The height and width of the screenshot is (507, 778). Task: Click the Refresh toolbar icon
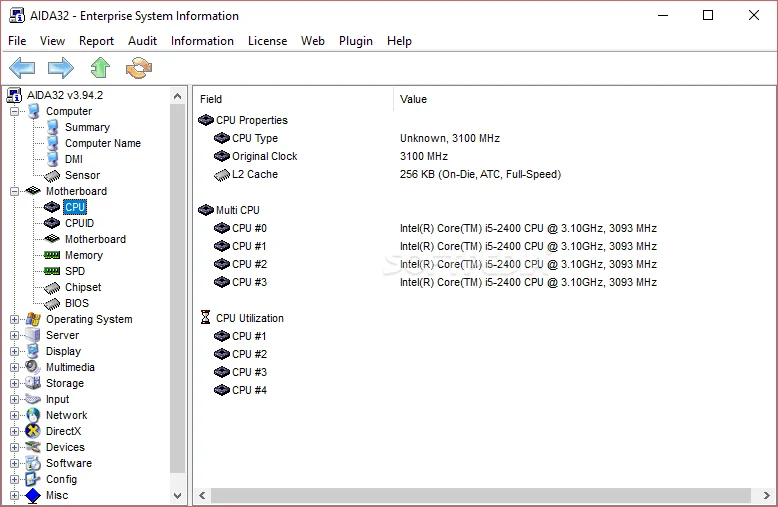point(139,68)
